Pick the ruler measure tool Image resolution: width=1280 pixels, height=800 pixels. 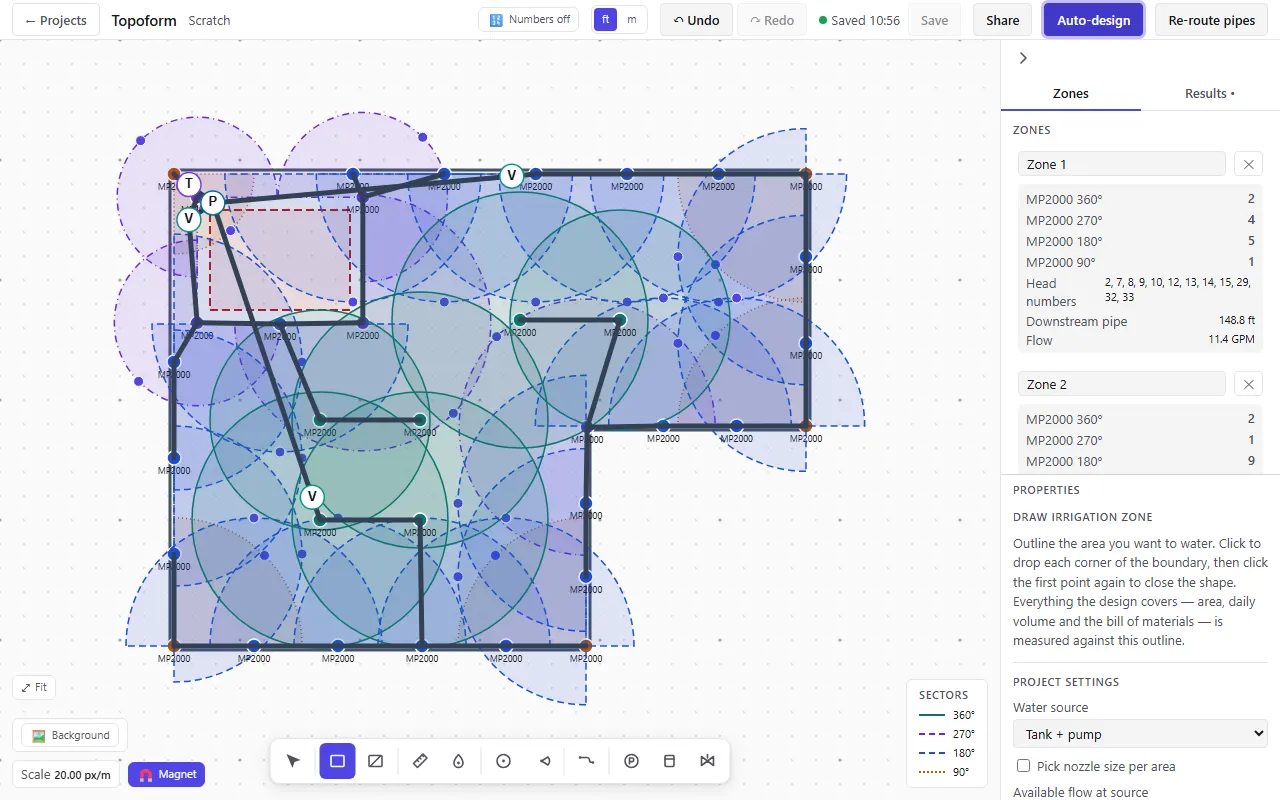point(420,761)
